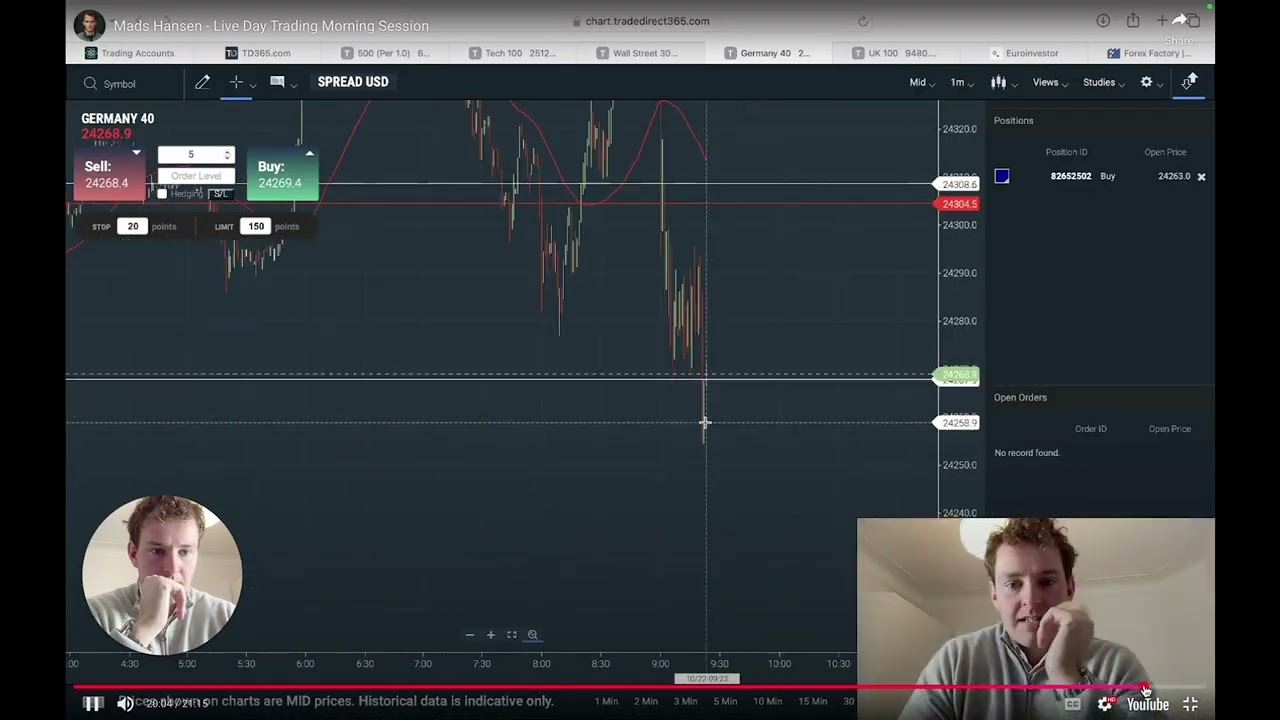This screenshot has width=1280, height=720.
Task: Select the 2 Min interval button
Action: (x=646, y=701)
